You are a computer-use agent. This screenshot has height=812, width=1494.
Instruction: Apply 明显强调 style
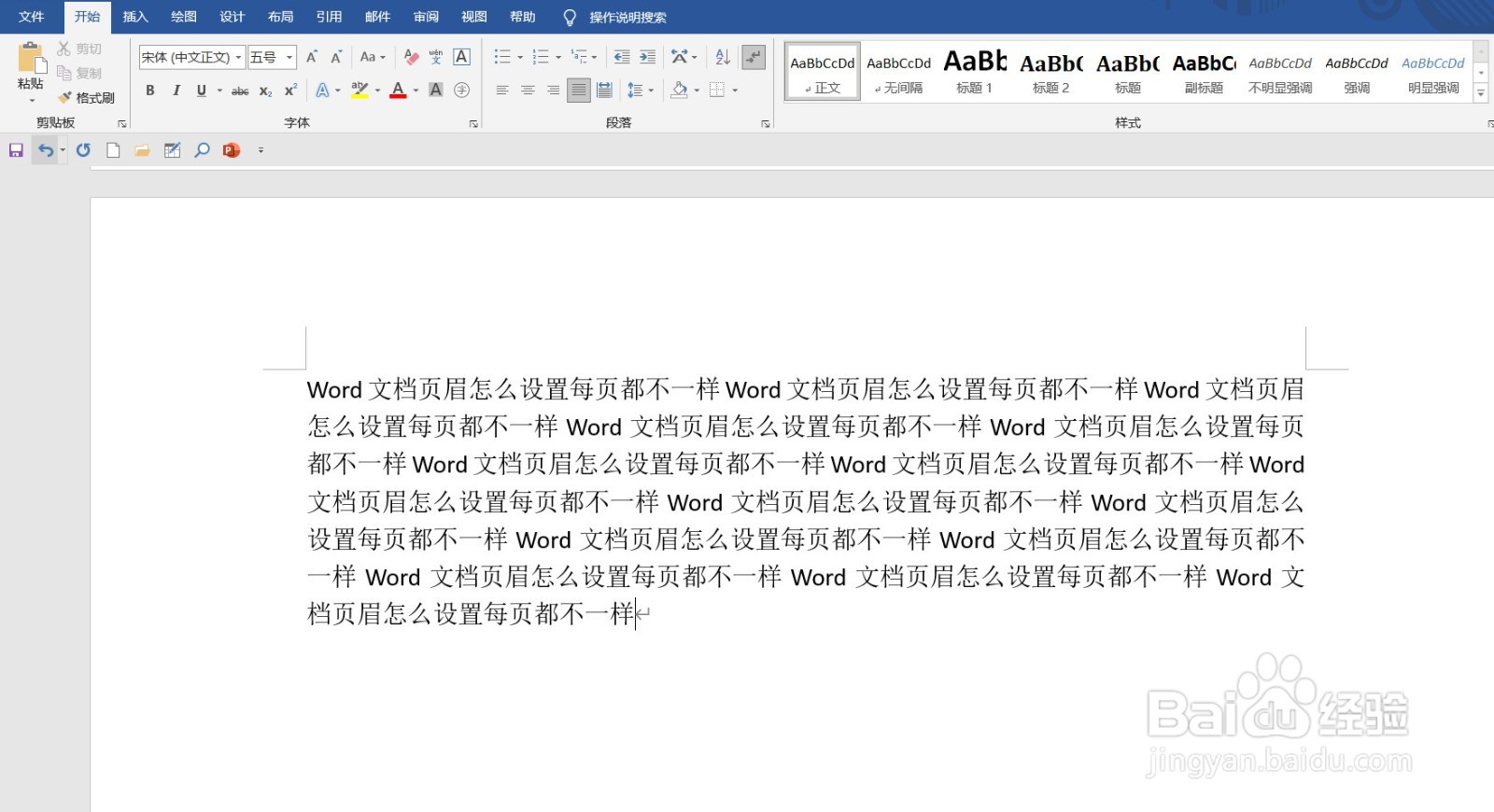tap(1433, 72)
